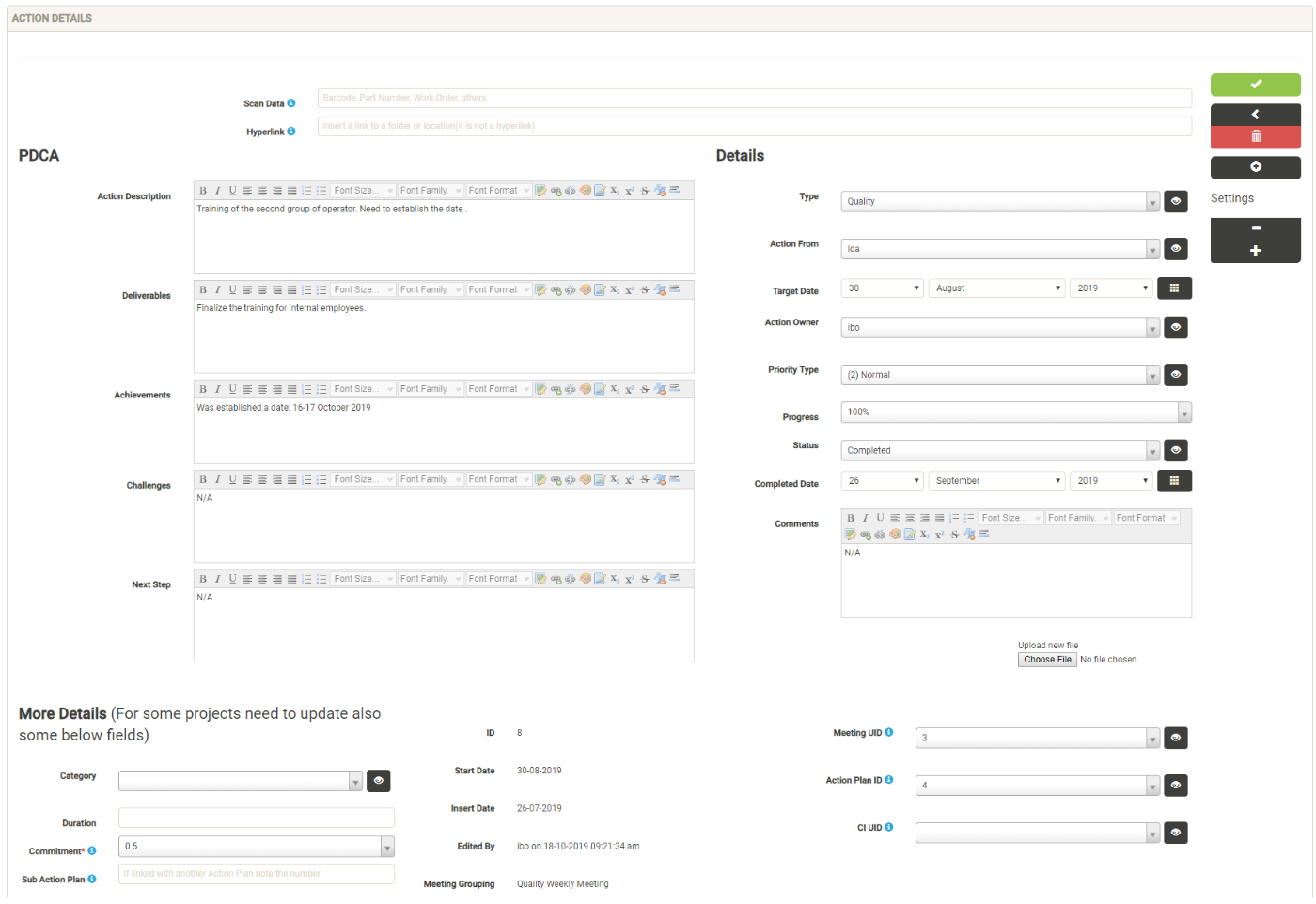Add a new action with the plus-circle button
The height and width of the screenshot is (904, 1316).
(1255, 167)
